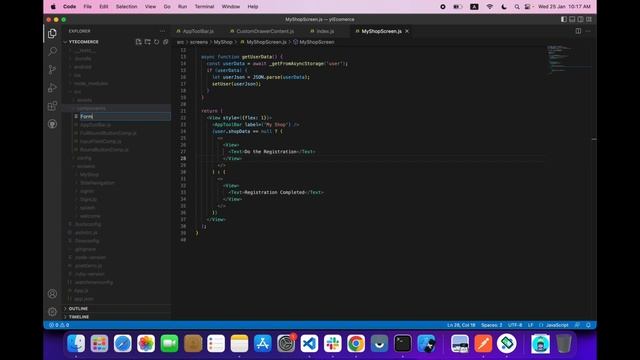
Task: Open Visual Studio Code from the Dock
Action: click(309, 343)
